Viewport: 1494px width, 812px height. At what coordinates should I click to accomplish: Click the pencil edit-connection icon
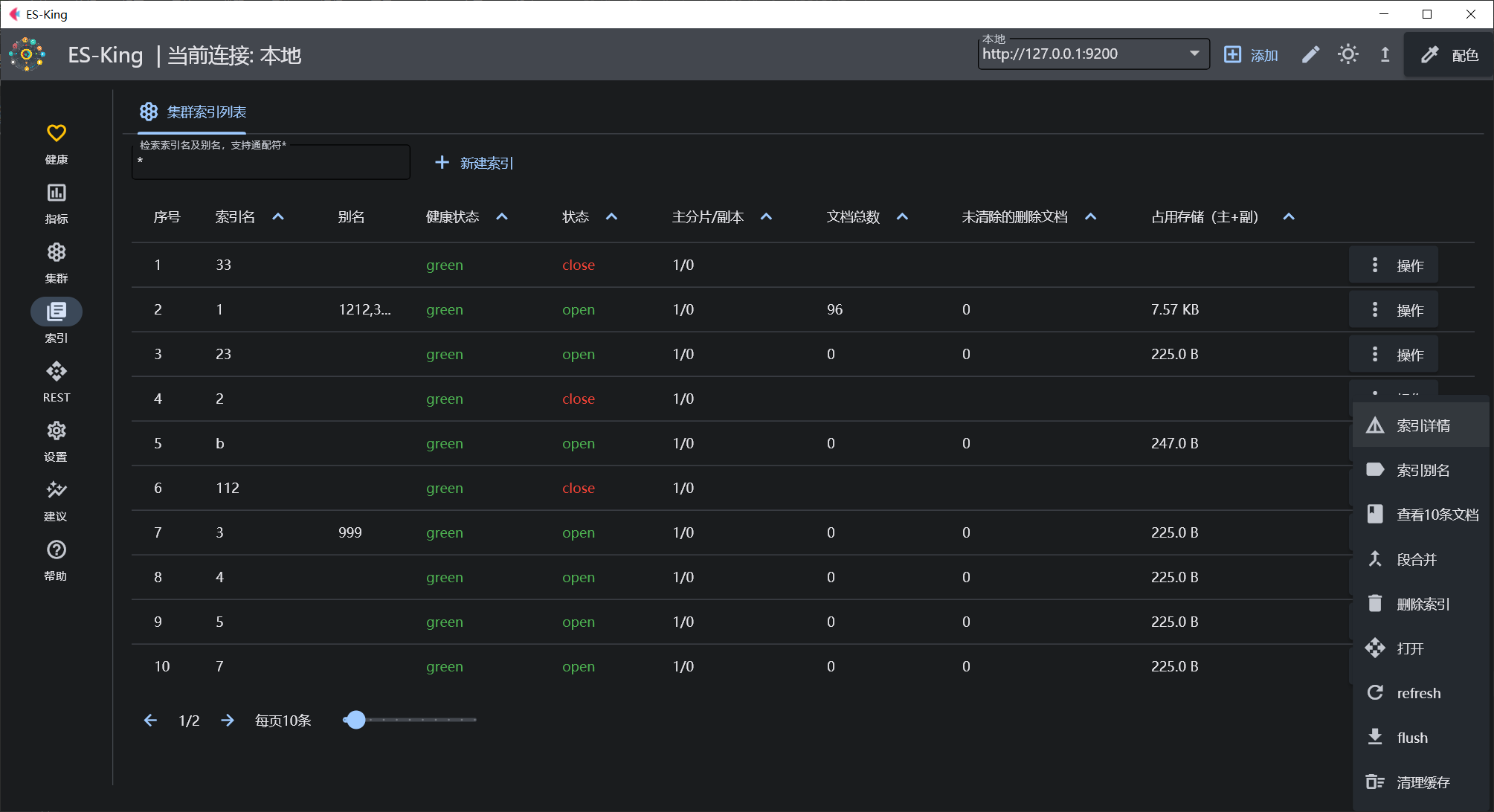pyautogui.click(x=1310, y=55)
